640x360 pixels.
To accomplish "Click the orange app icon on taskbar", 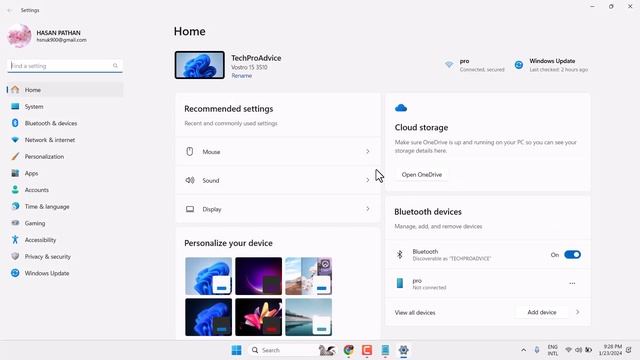I will 367,350.
